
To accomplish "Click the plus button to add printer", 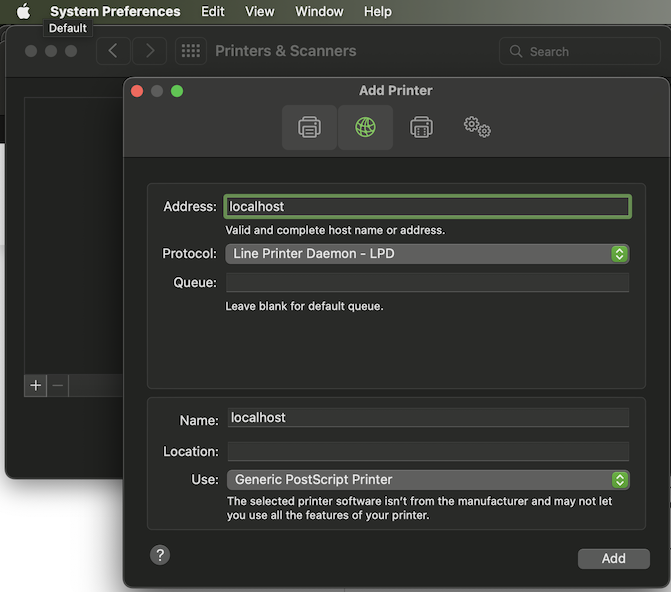I will (36, 385).
